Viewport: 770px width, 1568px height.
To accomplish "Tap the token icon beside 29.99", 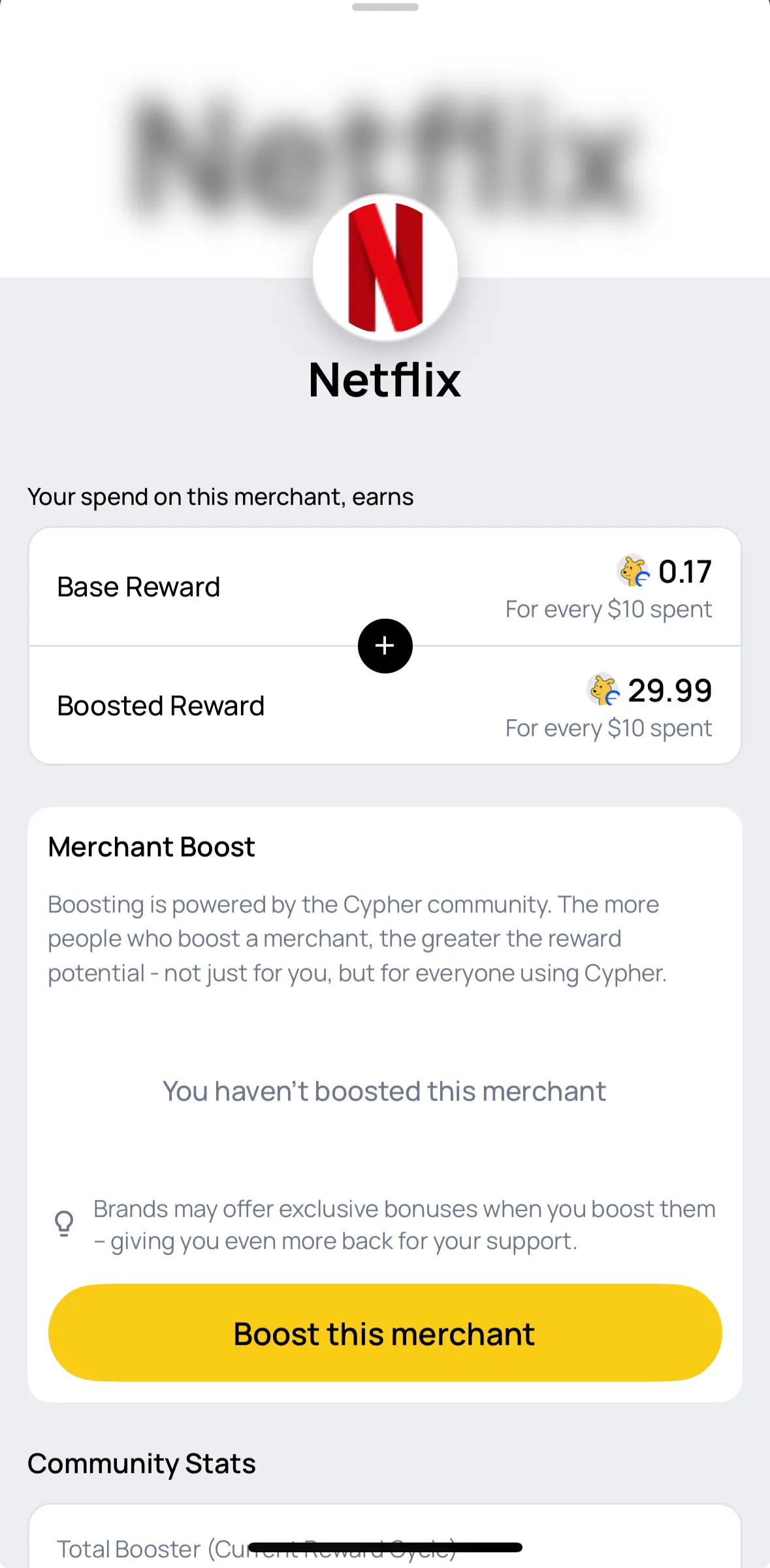I will pos(603,690).
